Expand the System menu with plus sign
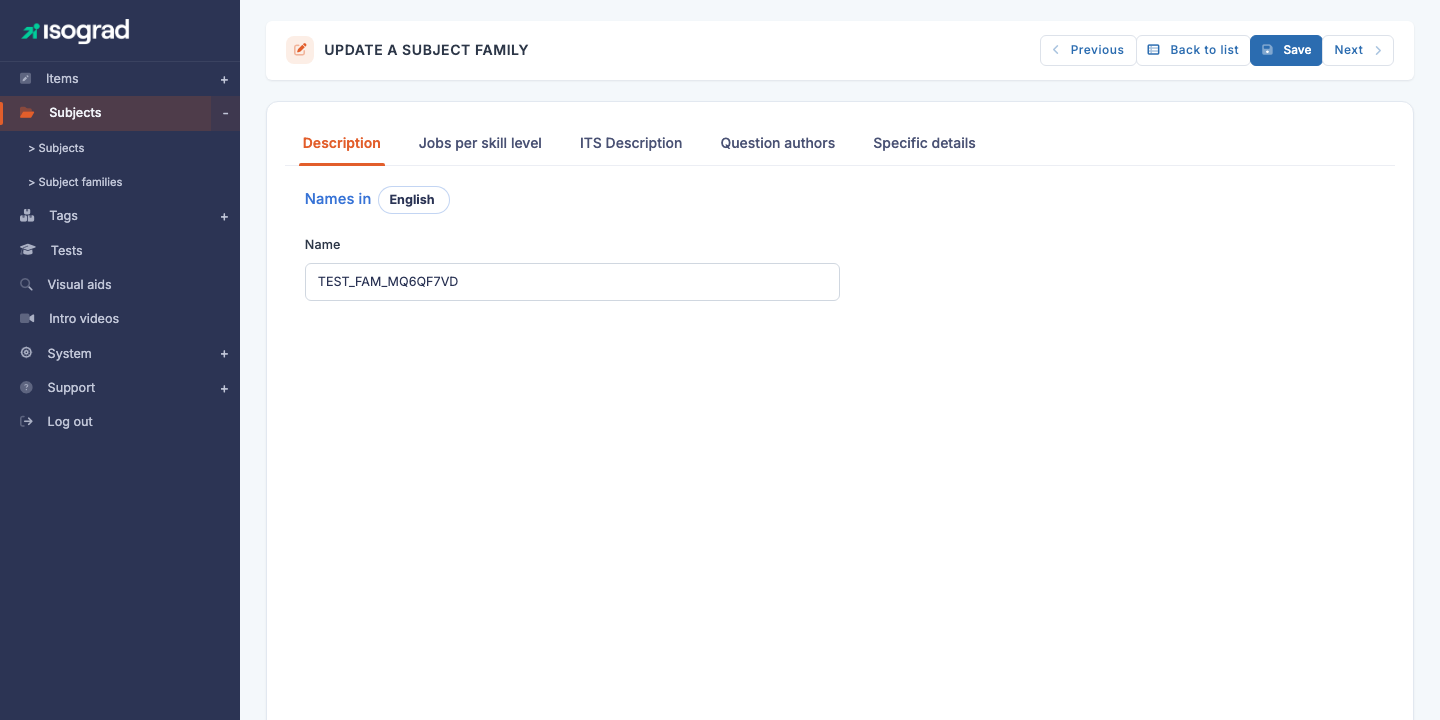Image resolution: width=1440 pixels, height=720 pixels. coord(224,354)
